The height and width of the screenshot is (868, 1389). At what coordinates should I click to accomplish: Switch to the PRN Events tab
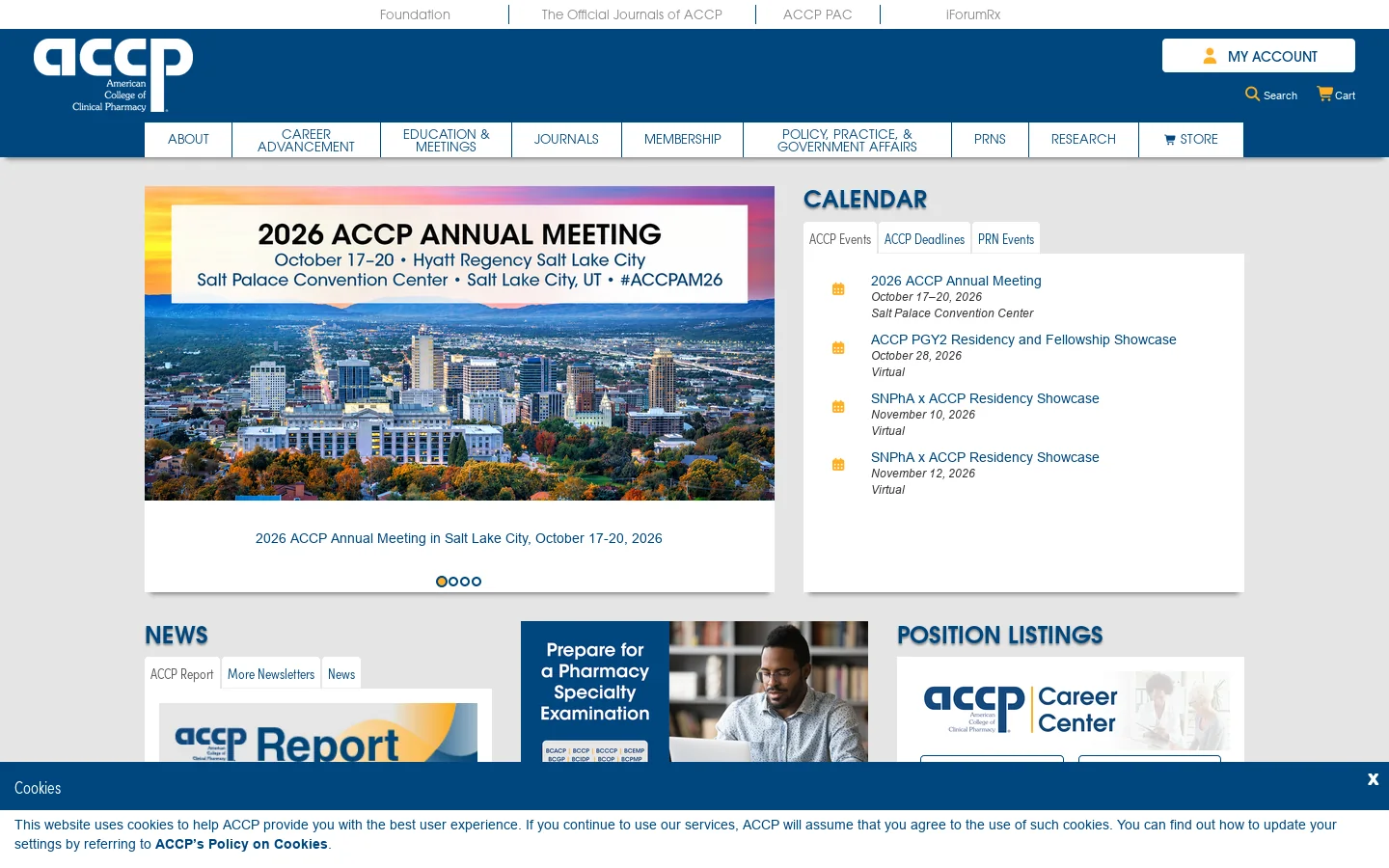pyautogui.click(x=1006, y=238)
